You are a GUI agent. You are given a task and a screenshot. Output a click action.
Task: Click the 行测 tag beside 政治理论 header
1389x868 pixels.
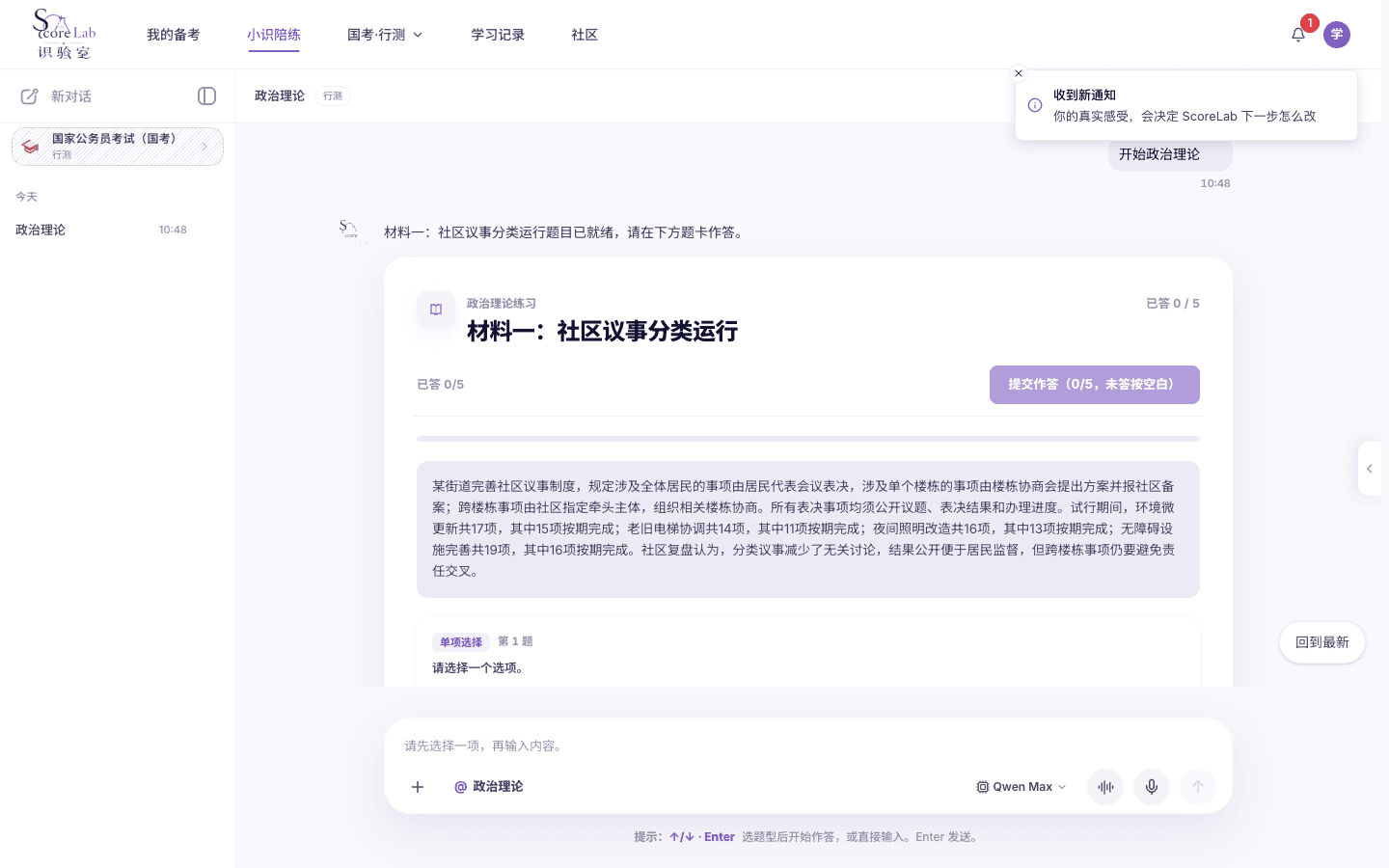(333, 96)
